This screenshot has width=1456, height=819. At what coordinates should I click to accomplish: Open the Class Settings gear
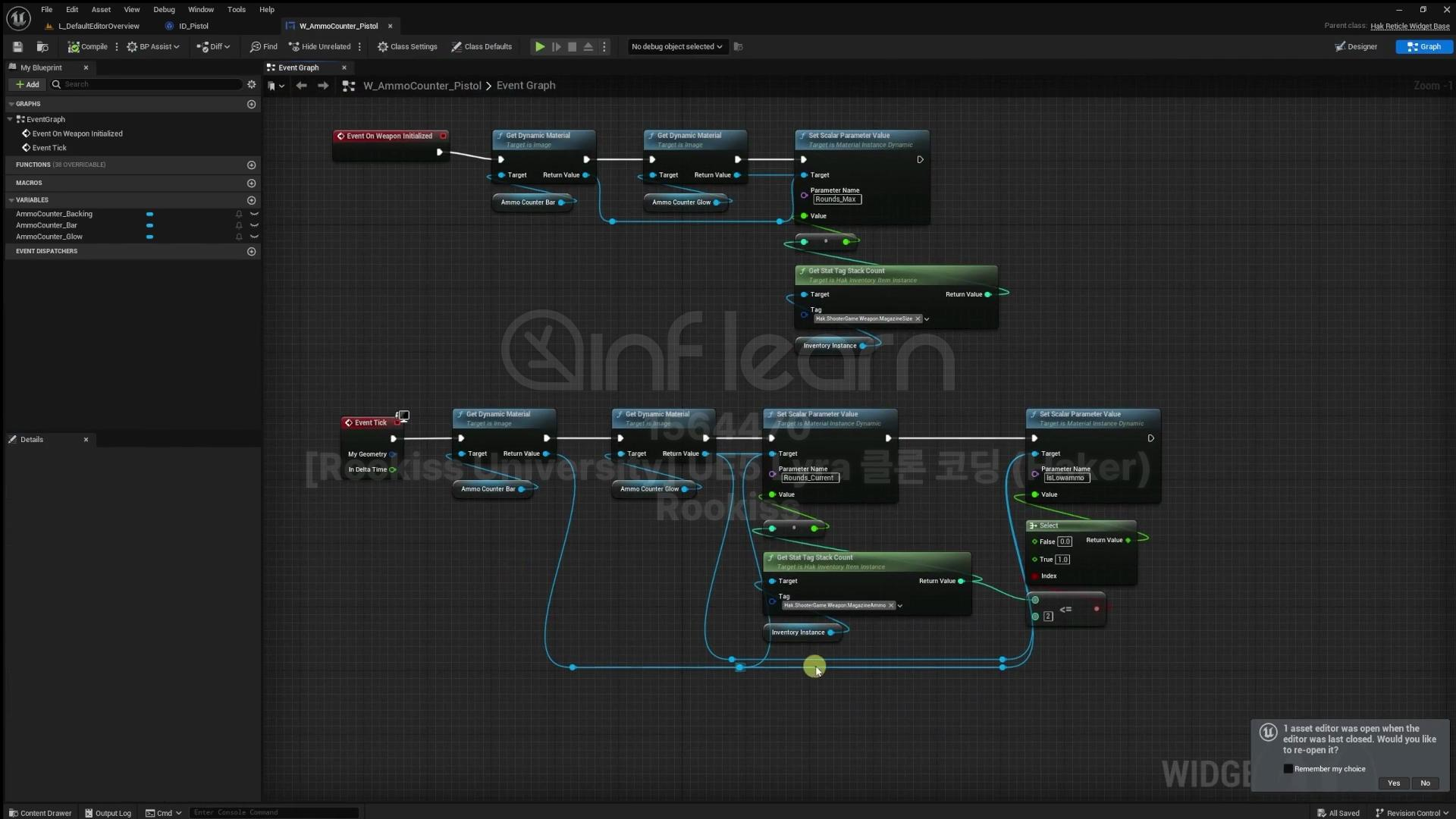click(x=382, y=47)
